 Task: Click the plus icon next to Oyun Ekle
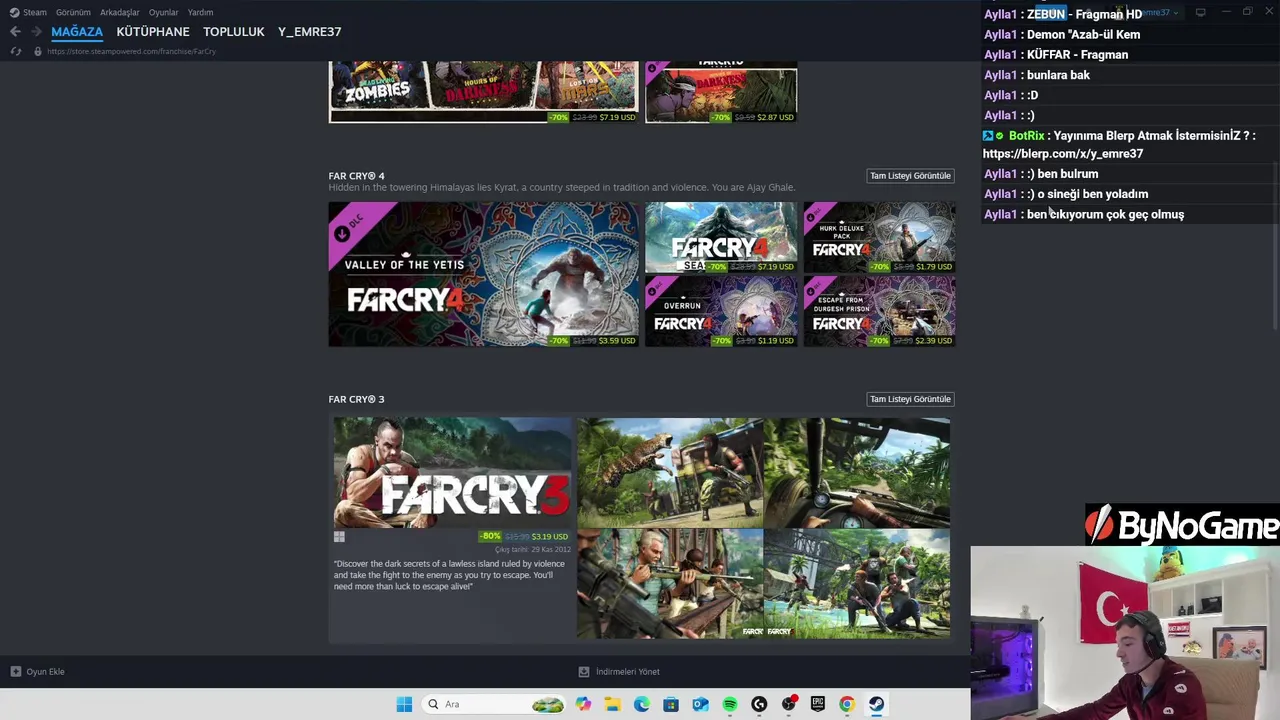pyautogui.click(x=15, y=672)
